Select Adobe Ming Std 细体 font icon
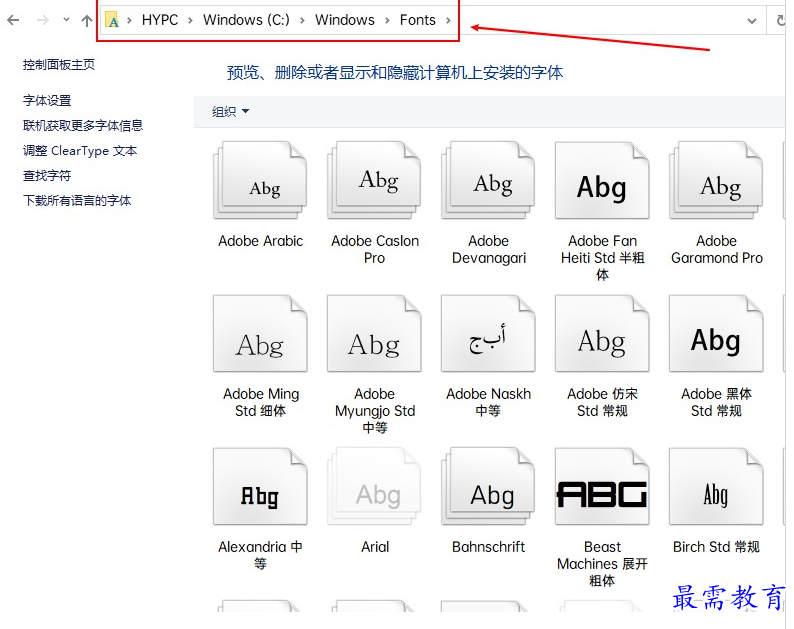This screenshot has height=629, width=794. [x=260, y=334]
